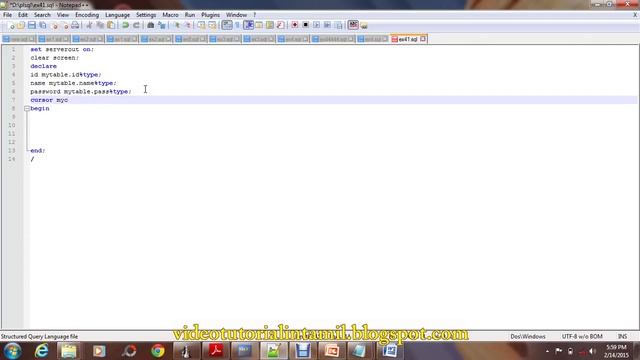
Task: Click 'Structured Query Language file' in status bar
Action: click(39, 337)
